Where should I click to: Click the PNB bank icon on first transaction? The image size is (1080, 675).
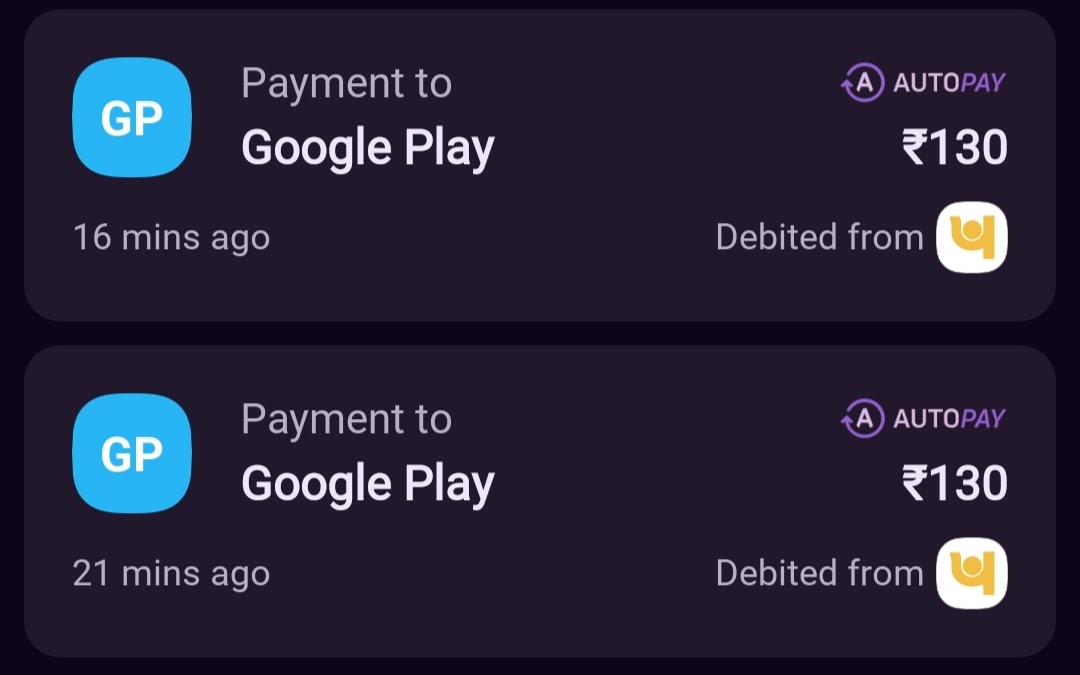(x=971, y=236)
